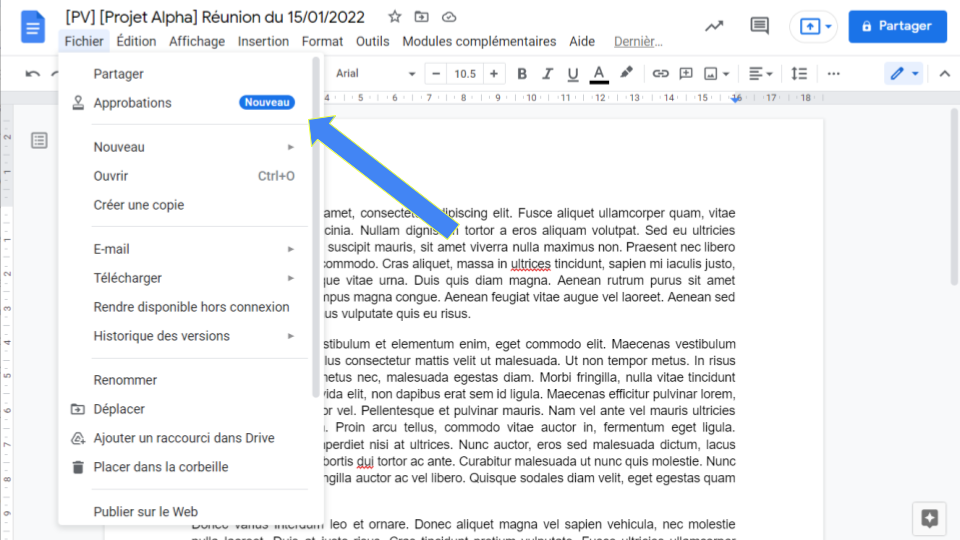Image resolution: width=960 pixels, height=540 pixels.
Task: Click the Google Docs home logo
Action: 33,27
